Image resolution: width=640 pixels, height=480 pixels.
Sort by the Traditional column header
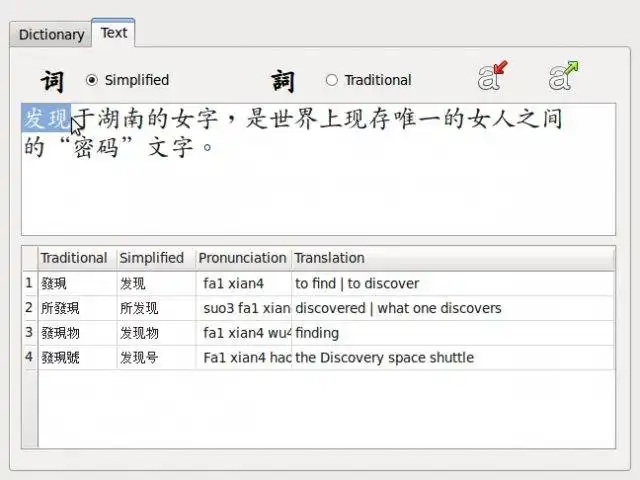pyautogui.click(x=76, y=258)
